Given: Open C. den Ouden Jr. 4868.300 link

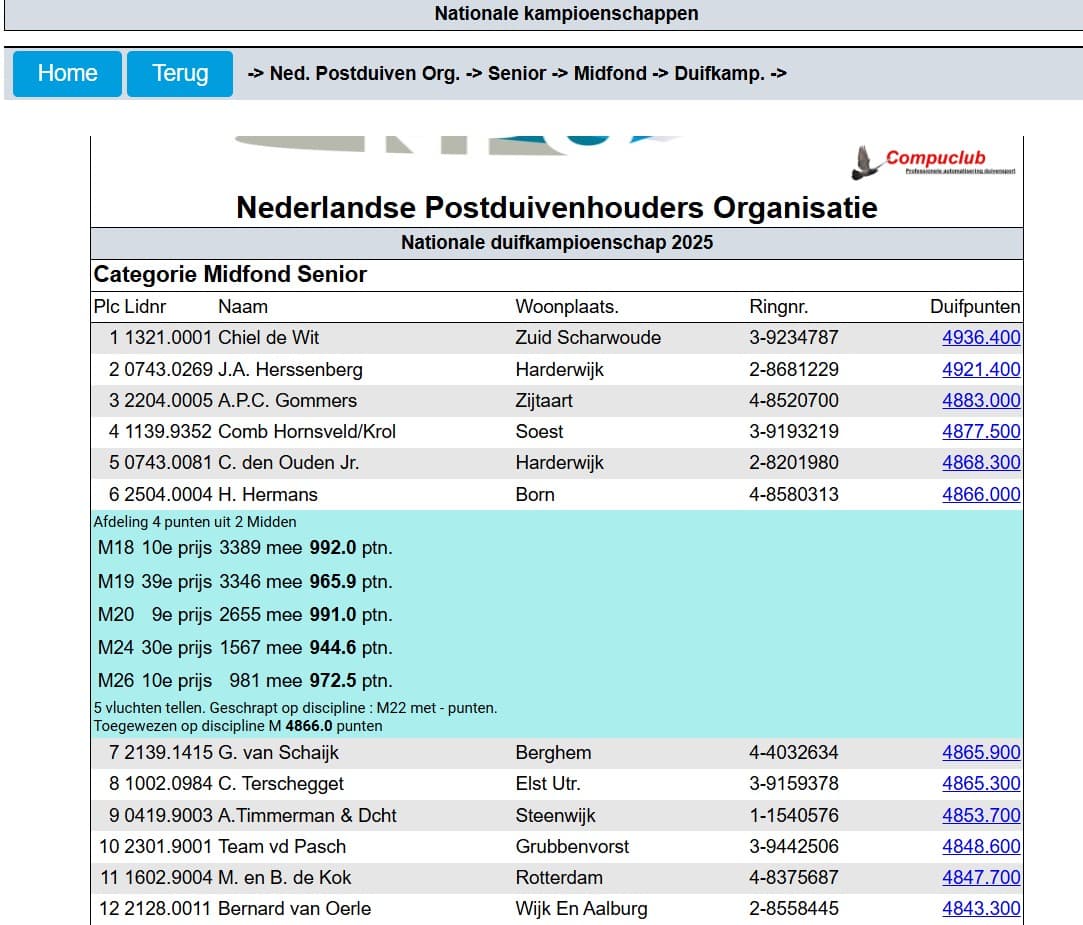Looking at the screenshot, I should coord(980,463).
